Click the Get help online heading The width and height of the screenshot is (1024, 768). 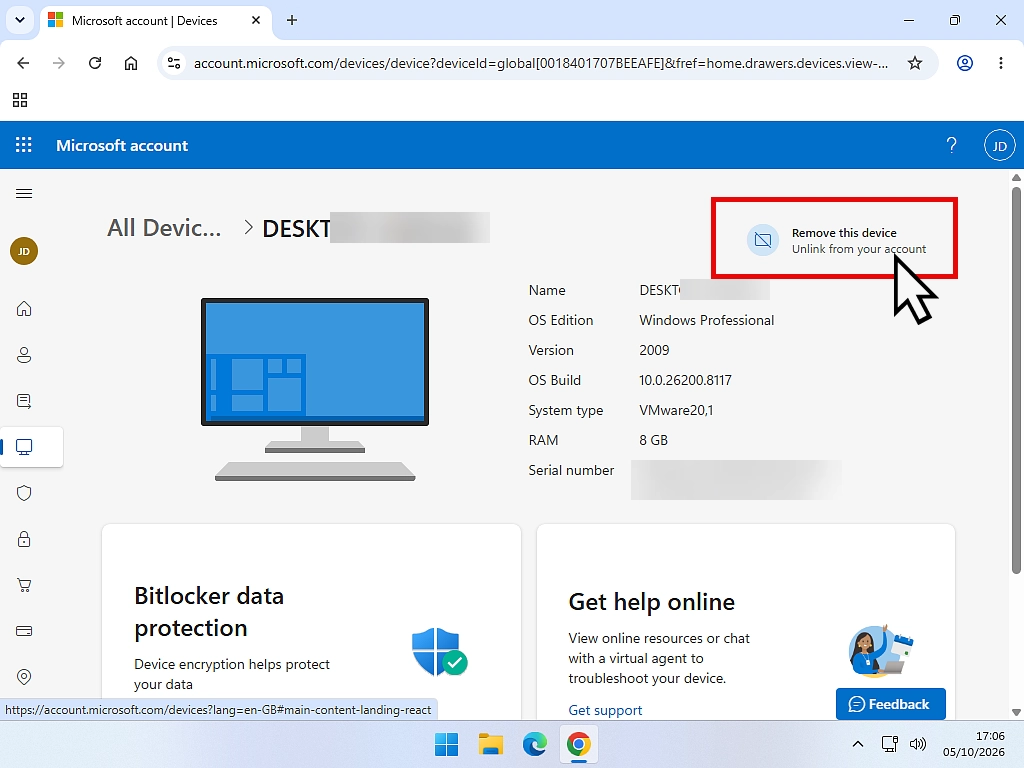(651, 601)
